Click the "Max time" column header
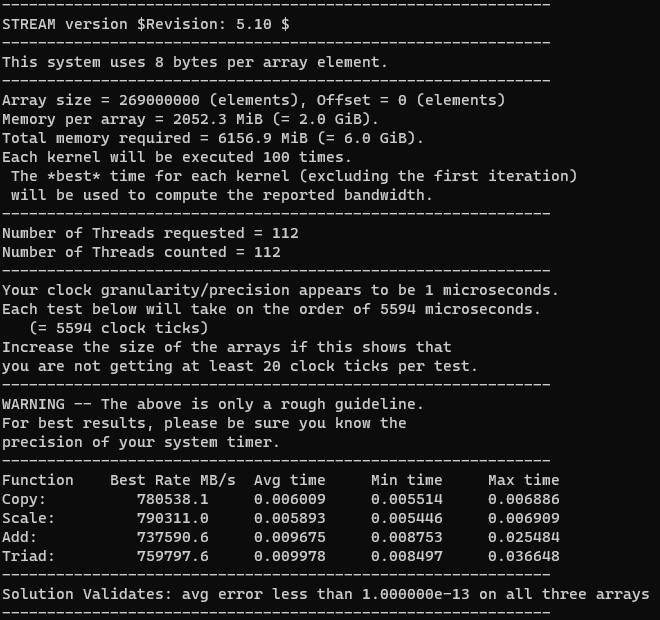The height and width of the screenshot is (620, 660). 523,481
